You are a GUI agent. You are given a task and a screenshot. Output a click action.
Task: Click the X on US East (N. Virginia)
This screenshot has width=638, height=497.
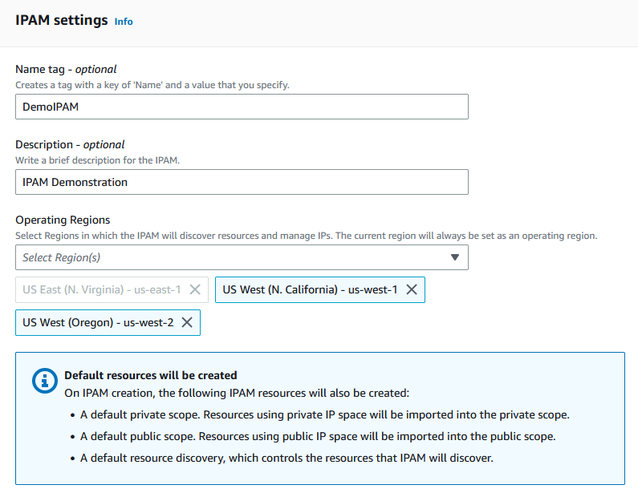tap(195, 290)
